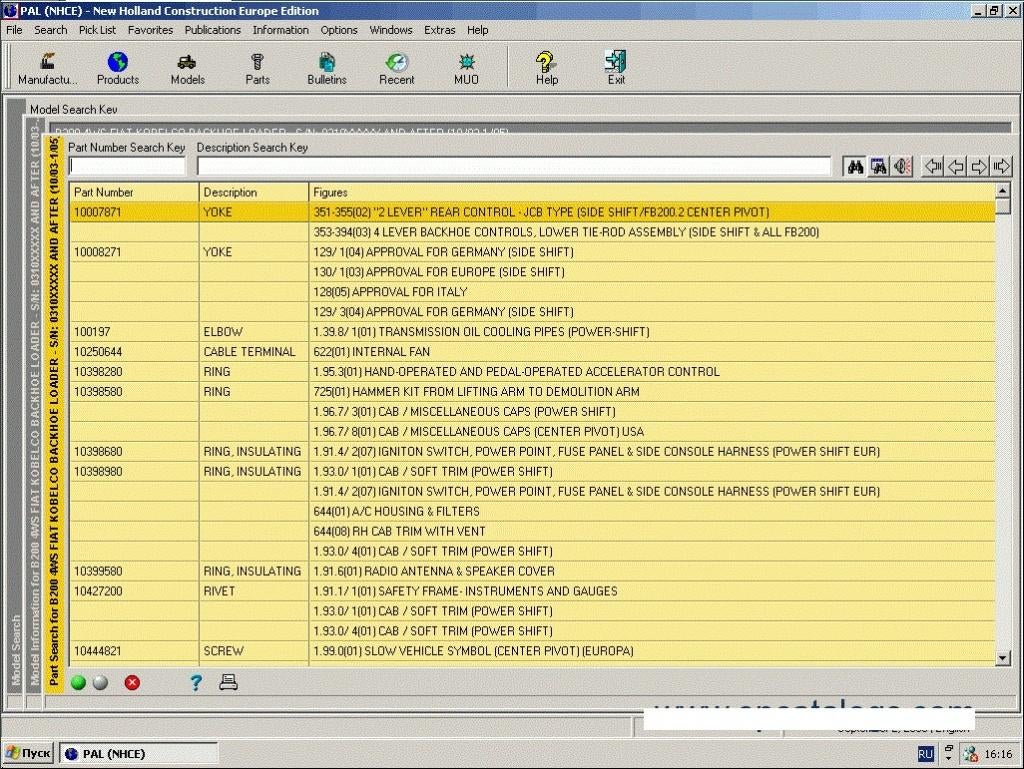Select part number 10007871 row
1024x769 pixels.
coord(532,212)
